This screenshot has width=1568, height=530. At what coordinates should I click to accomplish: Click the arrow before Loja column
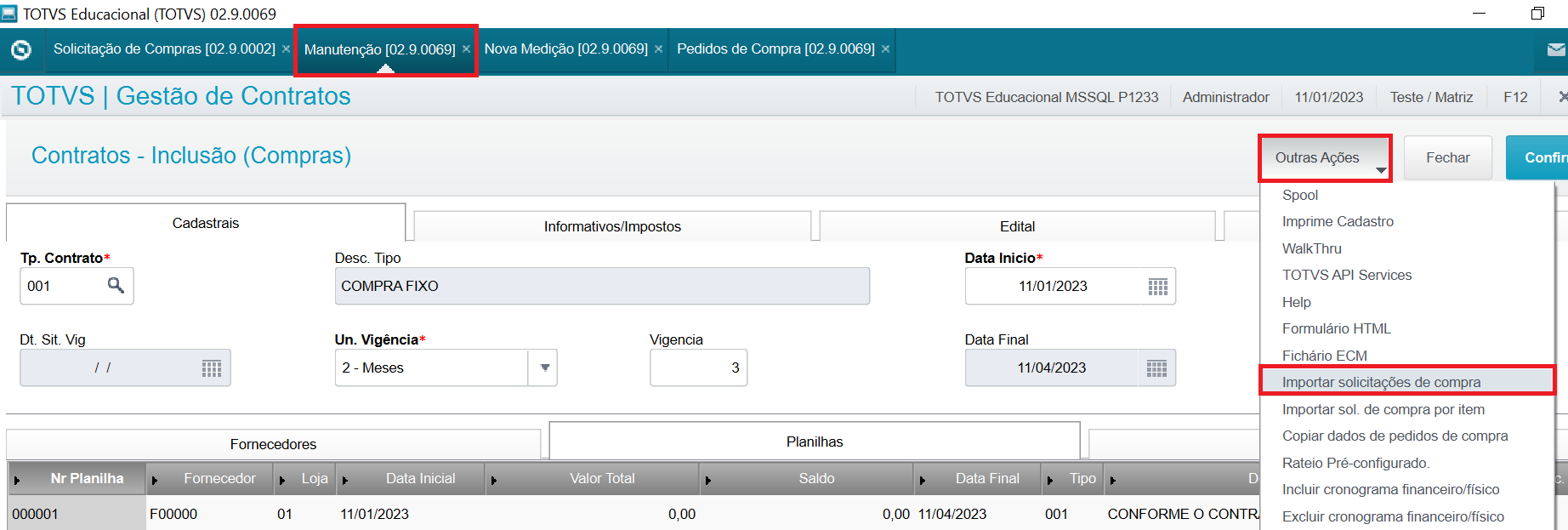tap(282, 480)
